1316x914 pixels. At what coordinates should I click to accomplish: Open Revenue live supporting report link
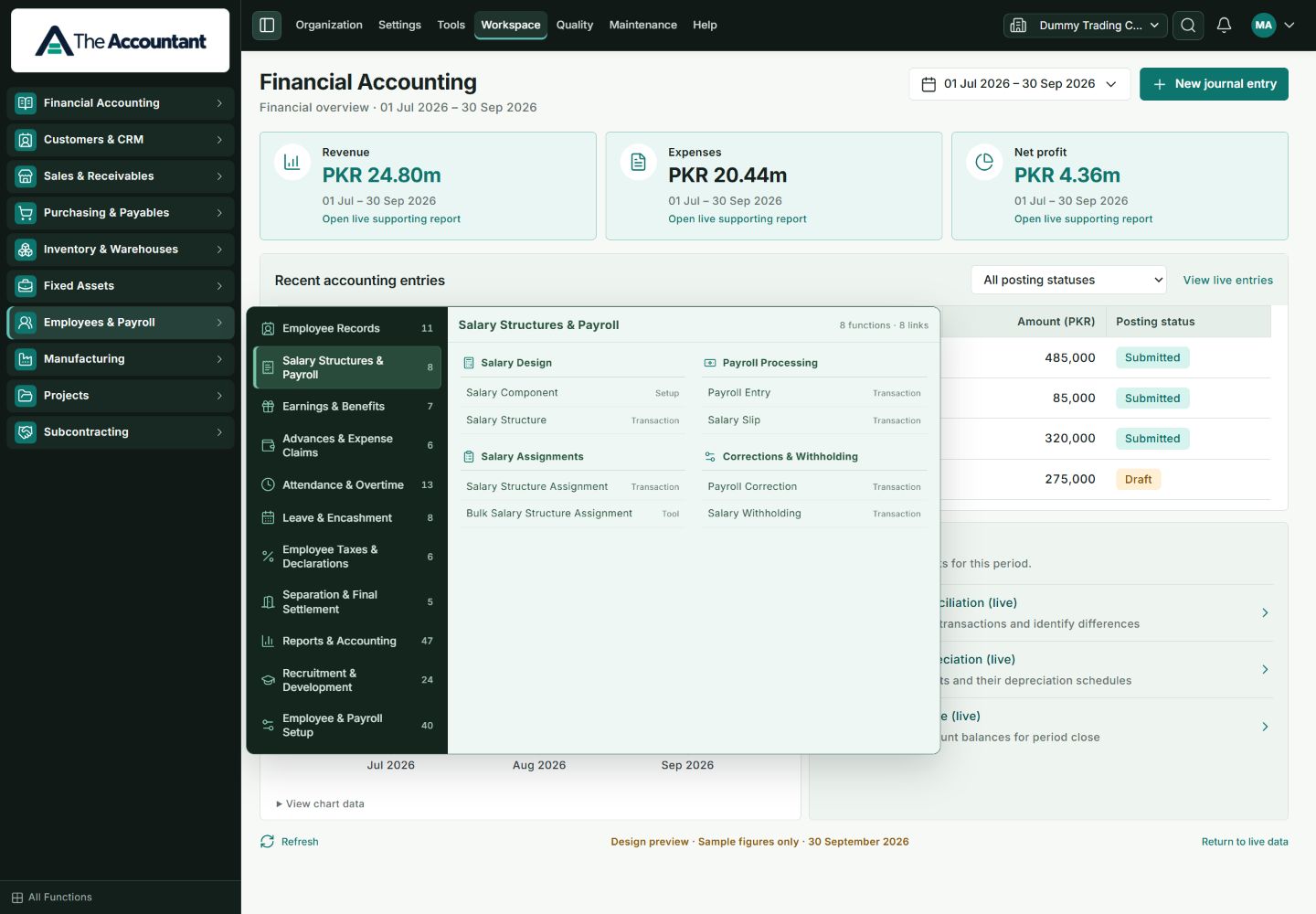tap(391, 219)
